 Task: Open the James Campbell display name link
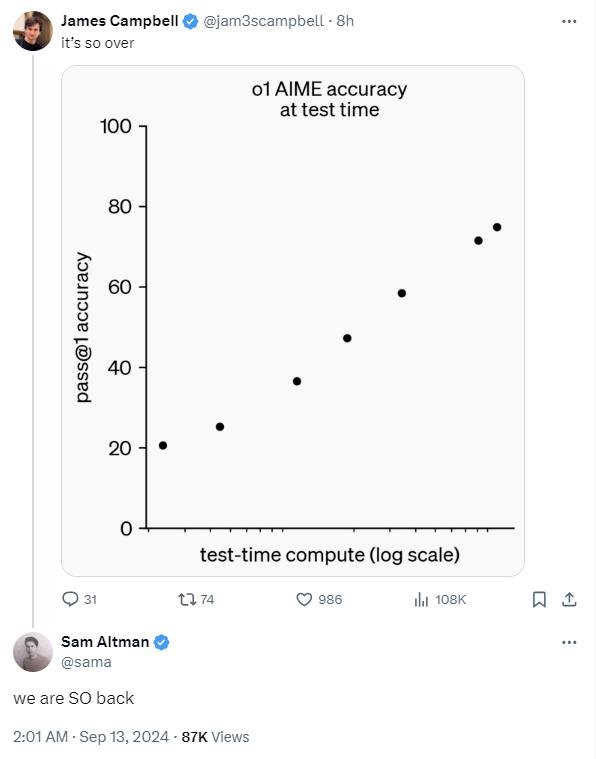[120, 21]
